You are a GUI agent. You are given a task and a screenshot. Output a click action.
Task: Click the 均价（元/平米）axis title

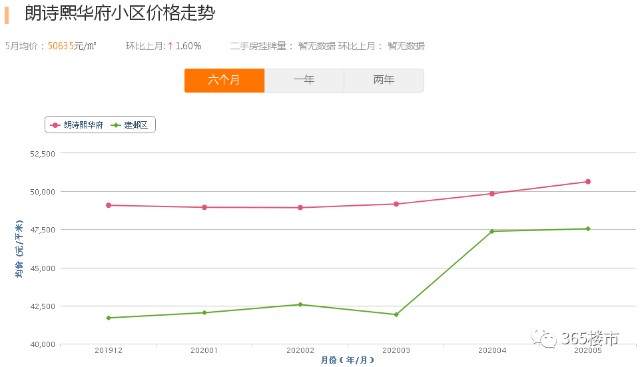coord(19,249)
